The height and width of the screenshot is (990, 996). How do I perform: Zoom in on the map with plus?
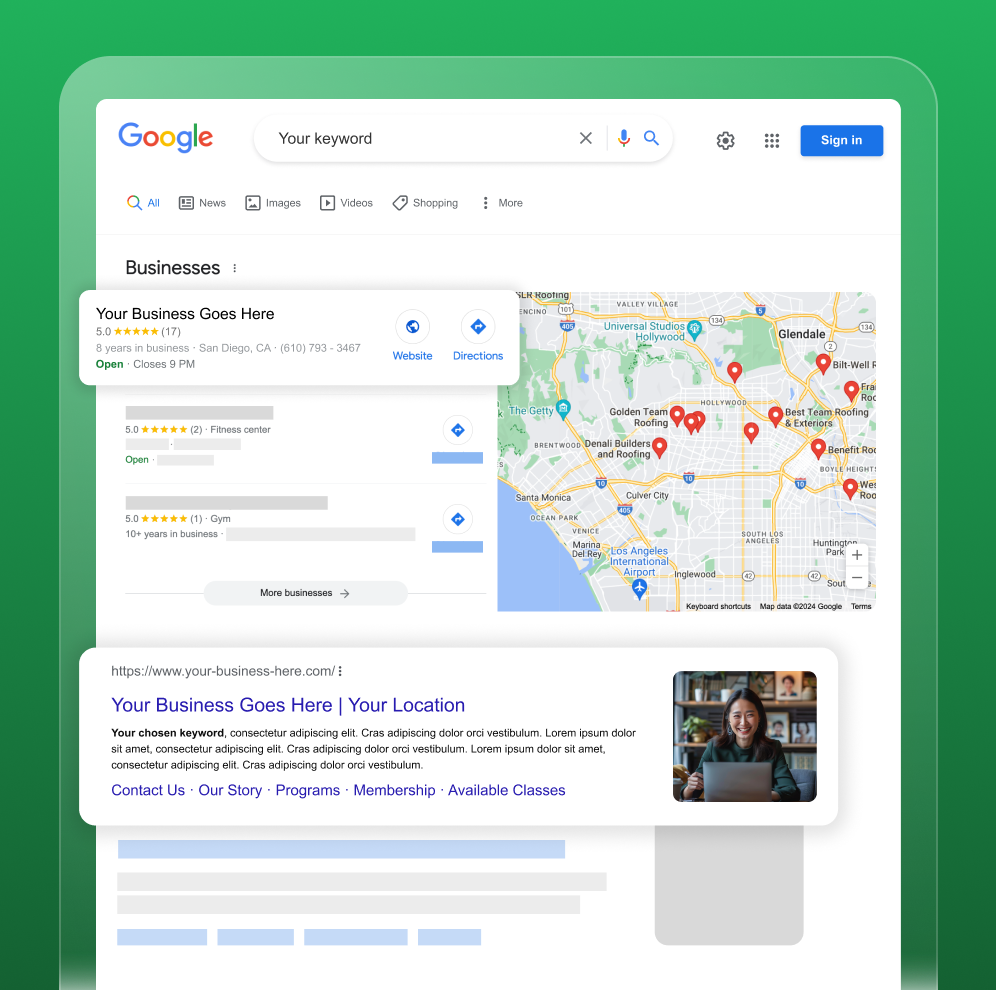pyautogui.click(x=857, y=555)
